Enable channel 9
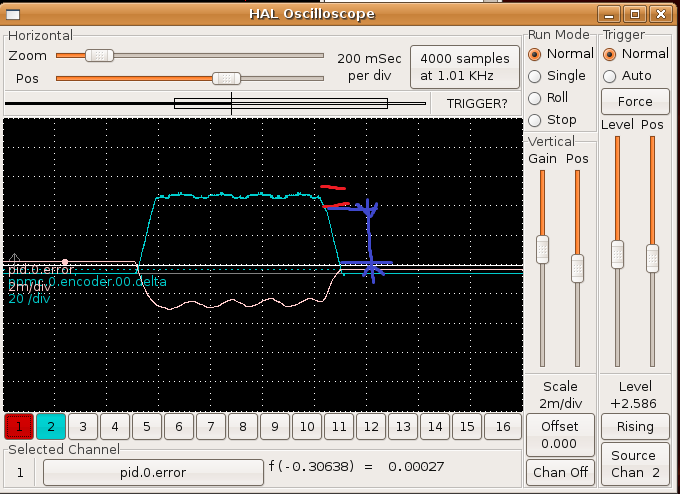The image size is (680, 494). tap(275, 427)
